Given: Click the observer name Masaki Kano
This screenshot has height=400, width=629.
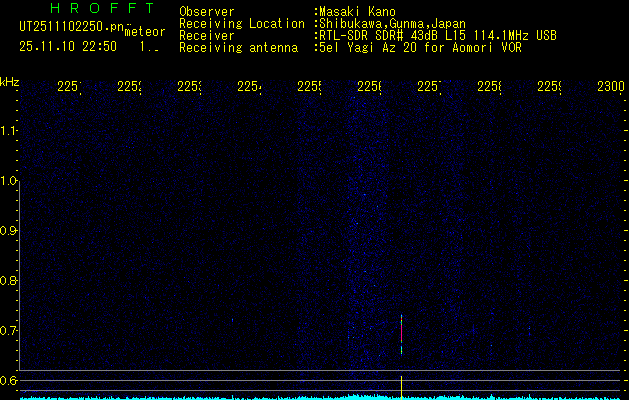Looking at the screenshot, I should coord(355,12).
